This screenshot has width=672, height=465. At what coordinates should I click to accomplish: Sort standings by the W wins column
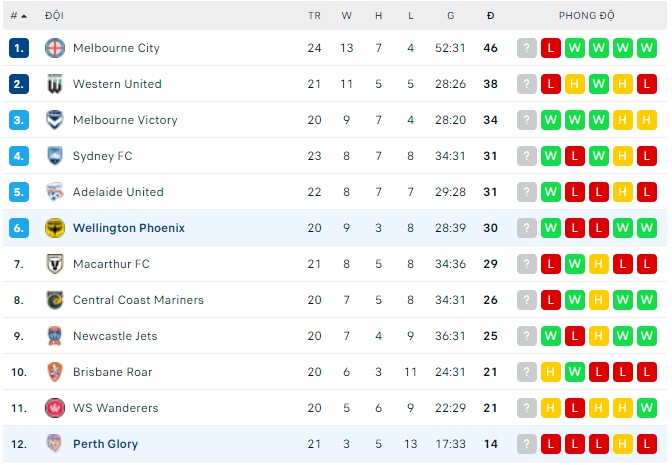coord(346,16)
